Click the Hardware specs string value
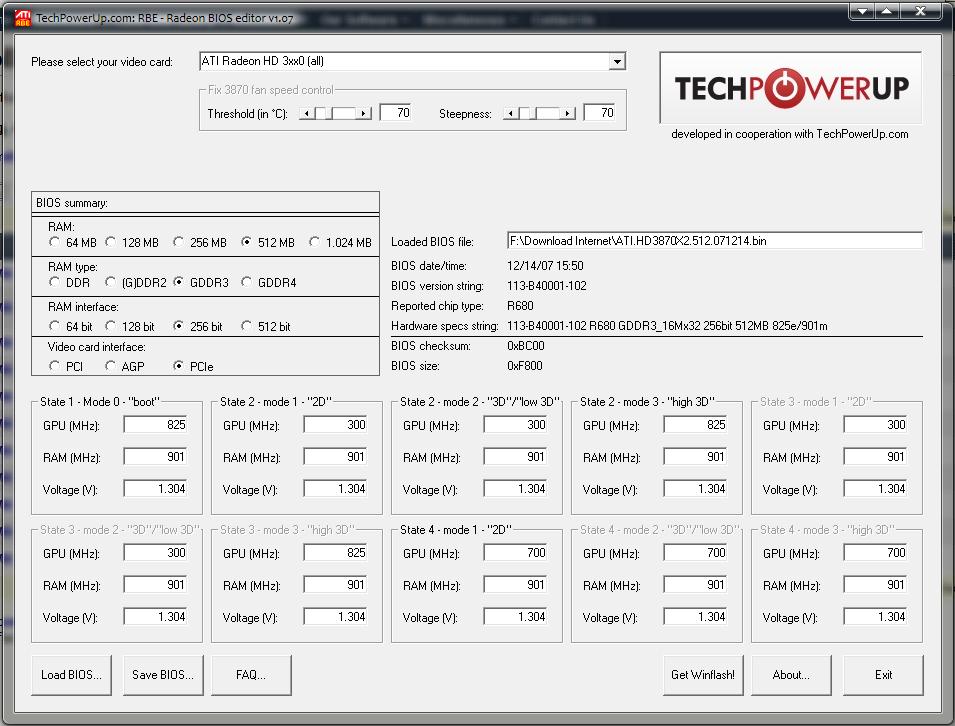Image resolution: width=955 pixels, height=726 pixels. tap(668, 326)
